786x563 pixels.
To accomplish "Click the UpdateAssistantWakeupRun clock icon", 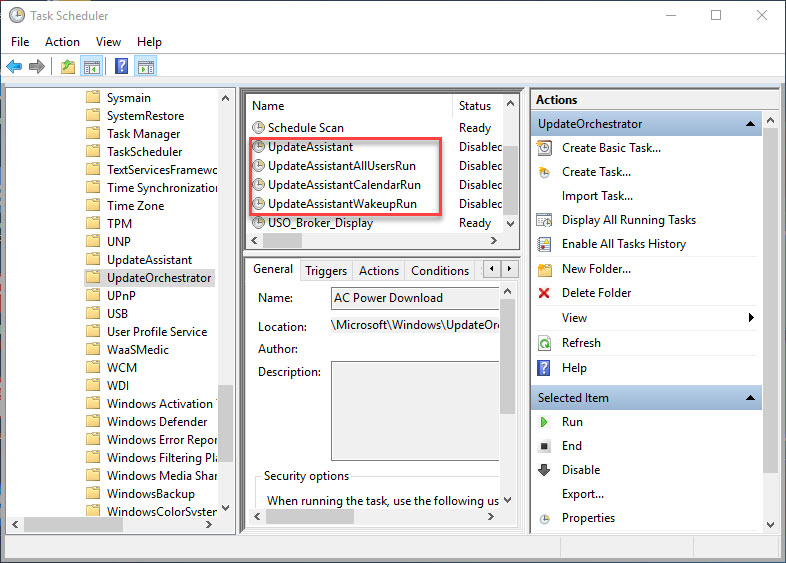I will [258, 204].
